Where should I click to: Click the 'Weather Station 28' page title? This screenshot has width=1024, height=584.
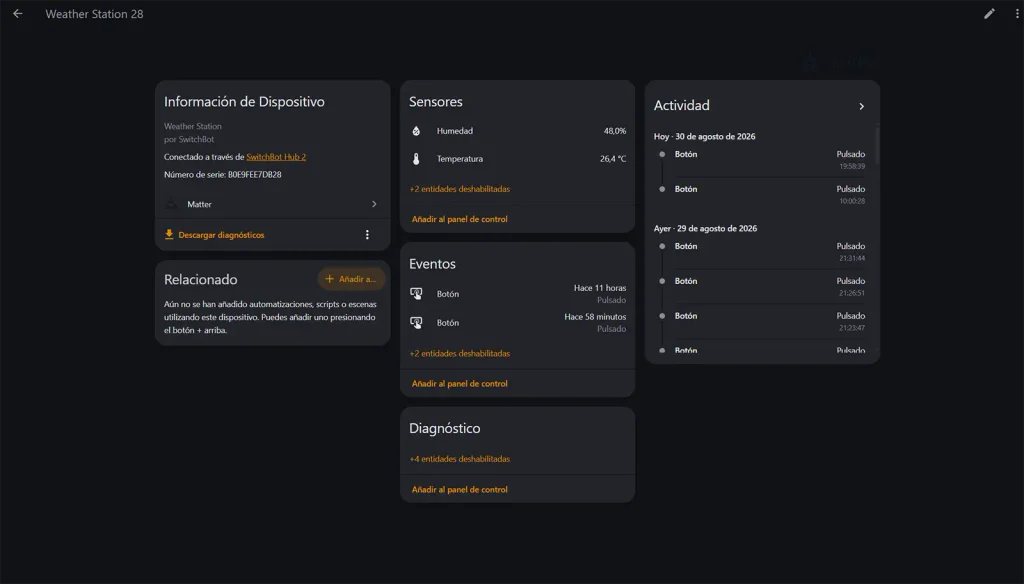click(x=94, y=14)
